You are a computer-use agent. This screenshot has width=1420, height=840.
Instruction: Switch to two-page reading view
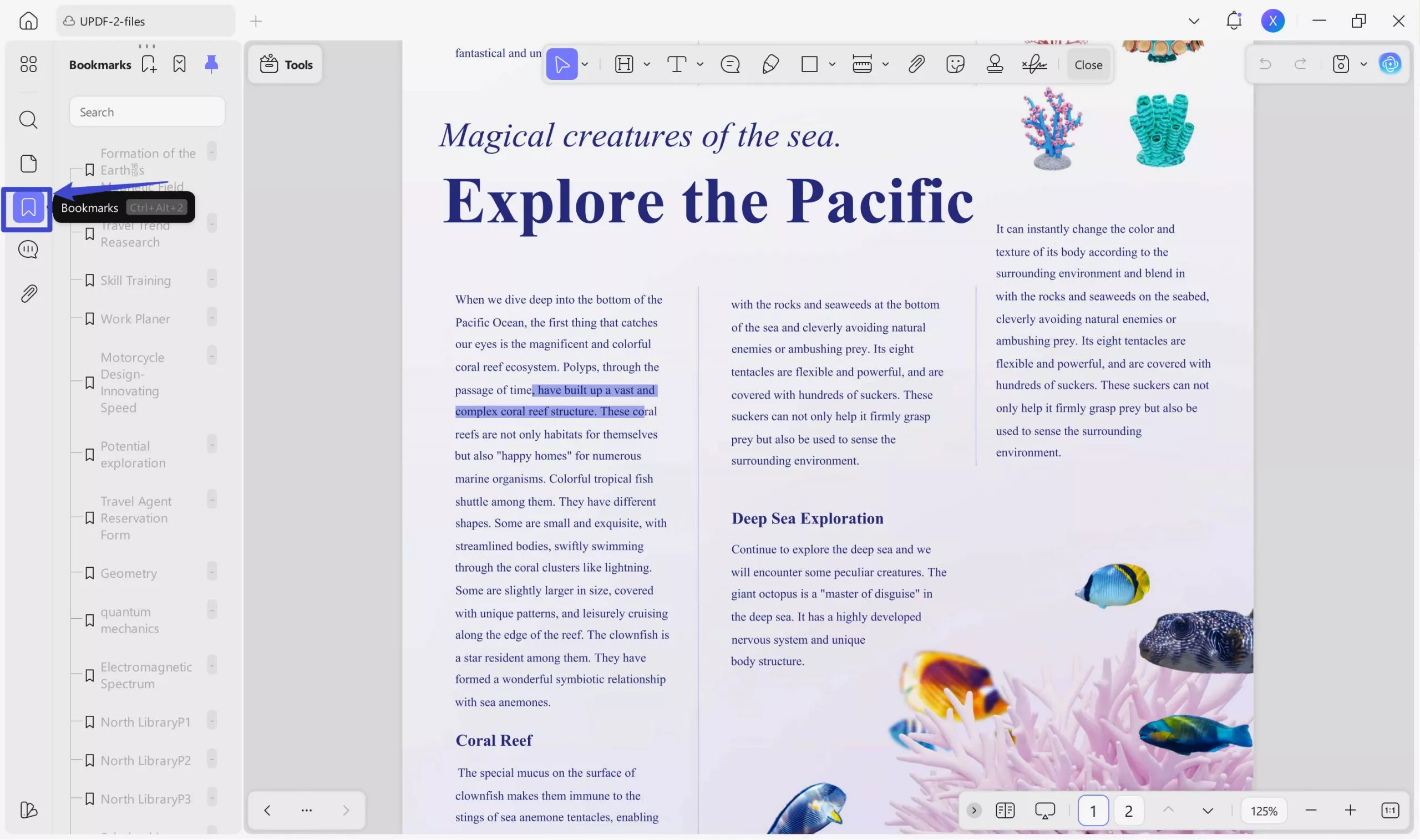point(1005,810)
